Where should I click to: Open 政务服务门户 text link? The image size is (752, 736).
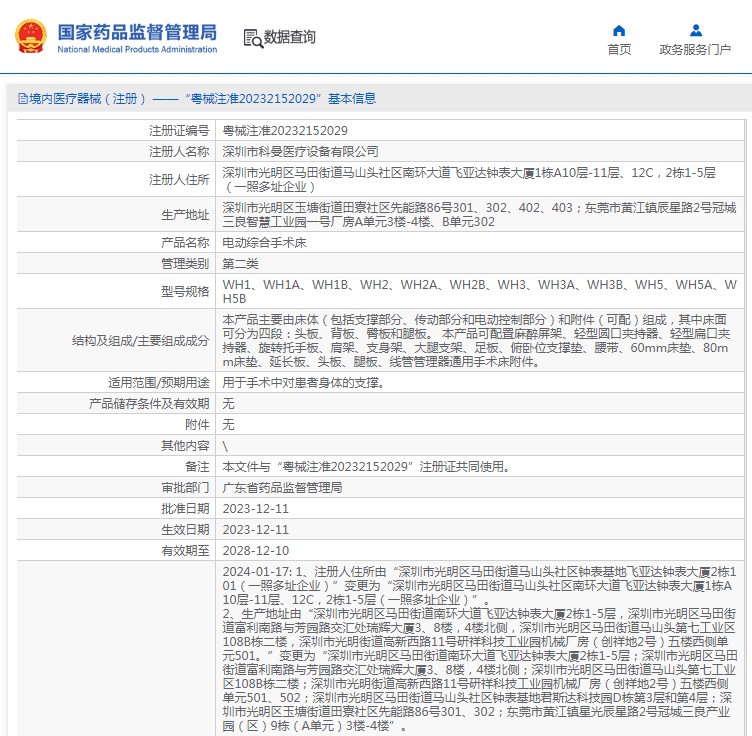pos(695,50)
